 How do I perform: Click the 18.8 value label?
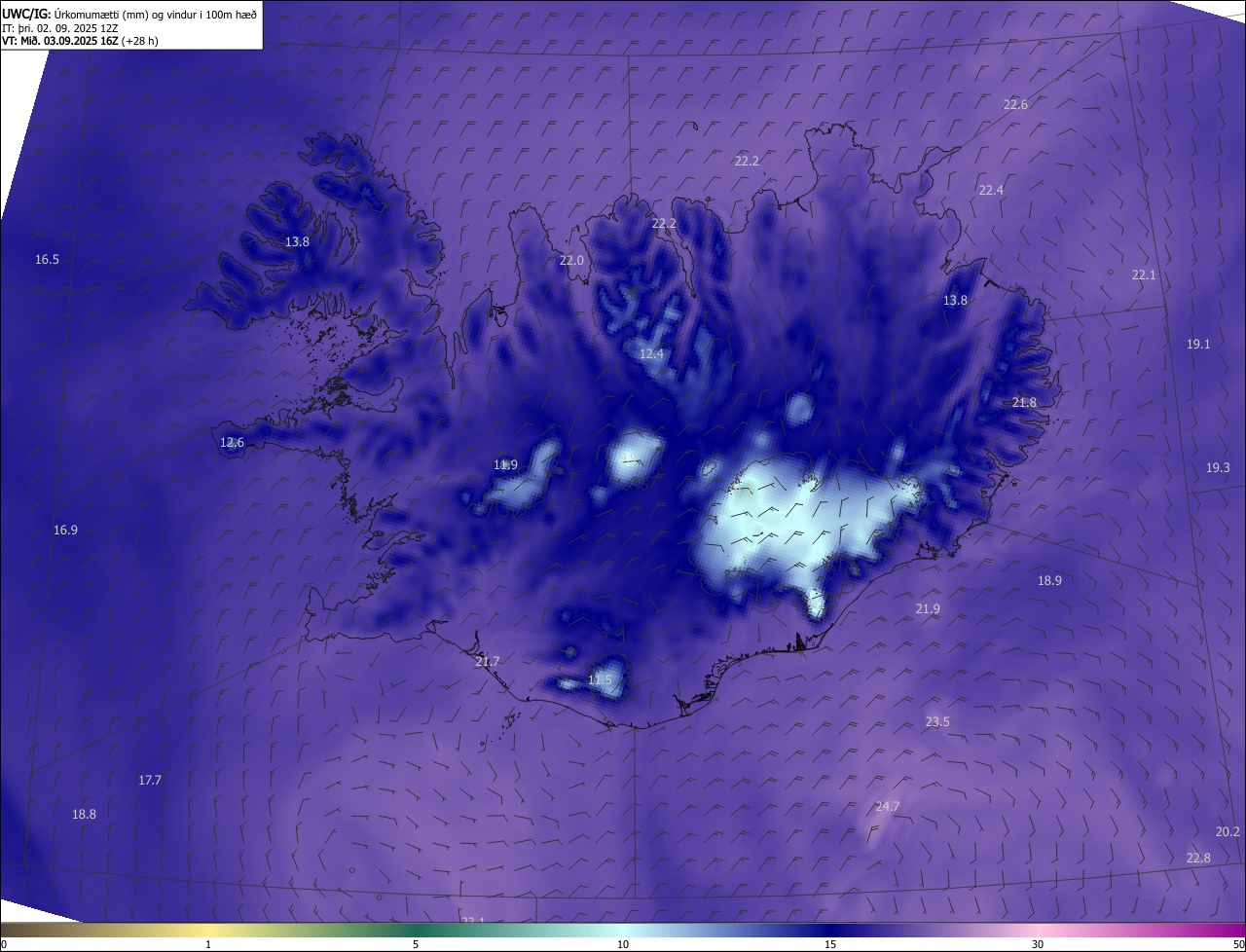84,814
